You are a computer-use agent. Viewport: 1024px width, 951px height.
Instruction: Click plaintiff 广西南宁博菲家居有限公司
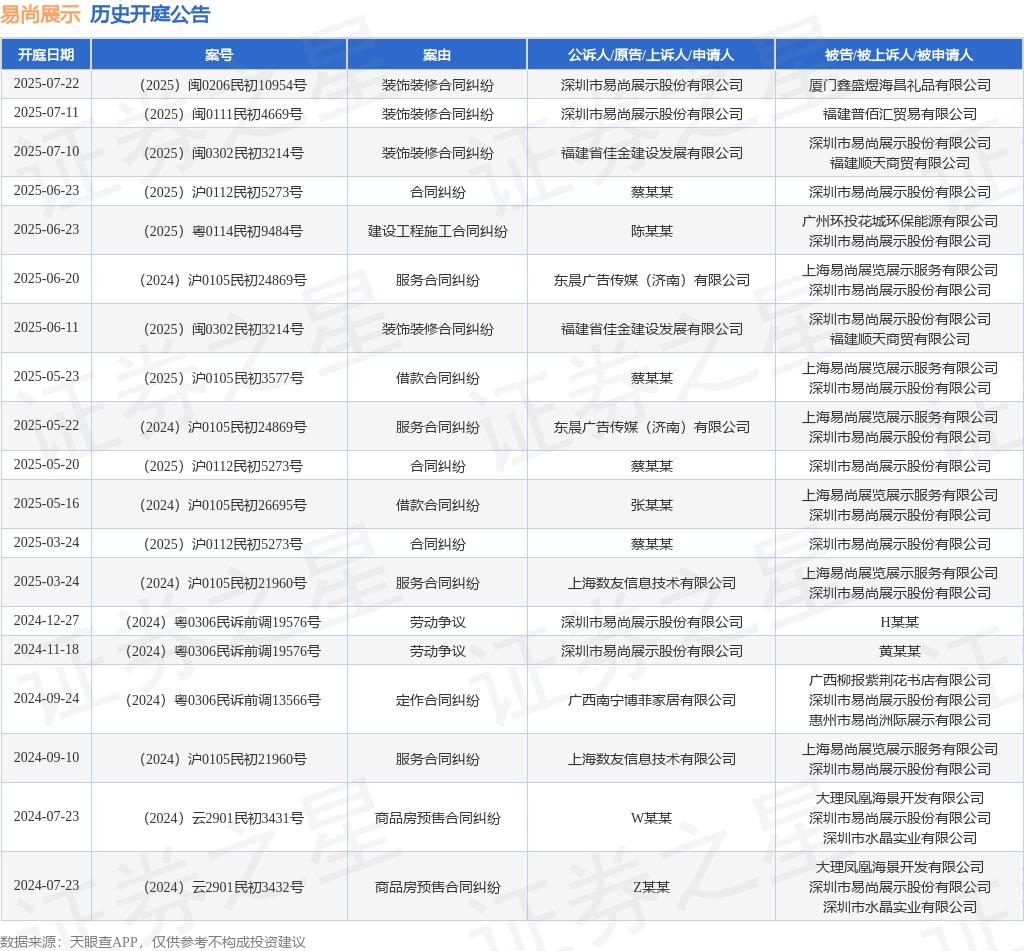652,700
